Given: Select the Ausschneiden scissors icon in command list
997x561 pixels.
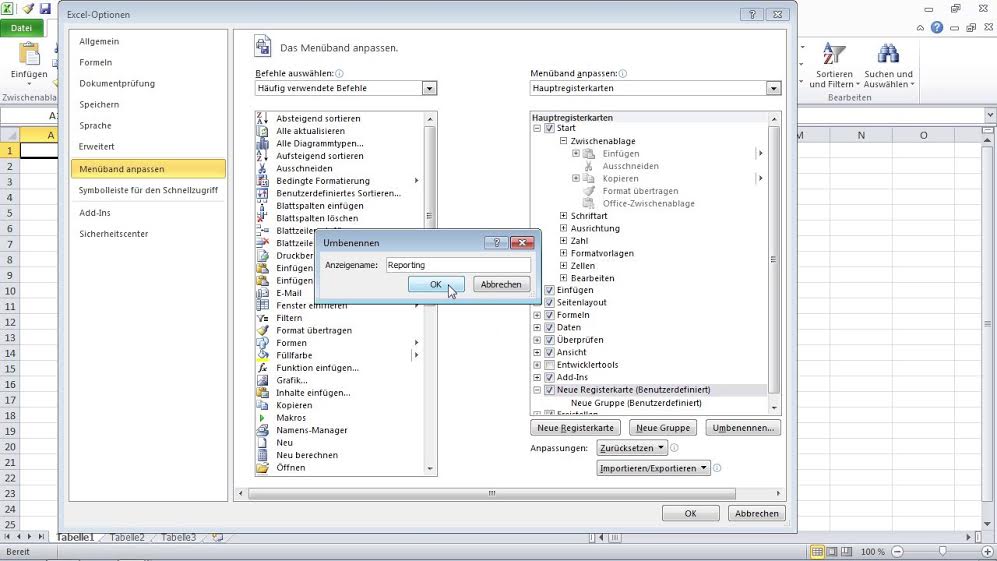Looking at the screenshot, I should (x=262, y=168).
